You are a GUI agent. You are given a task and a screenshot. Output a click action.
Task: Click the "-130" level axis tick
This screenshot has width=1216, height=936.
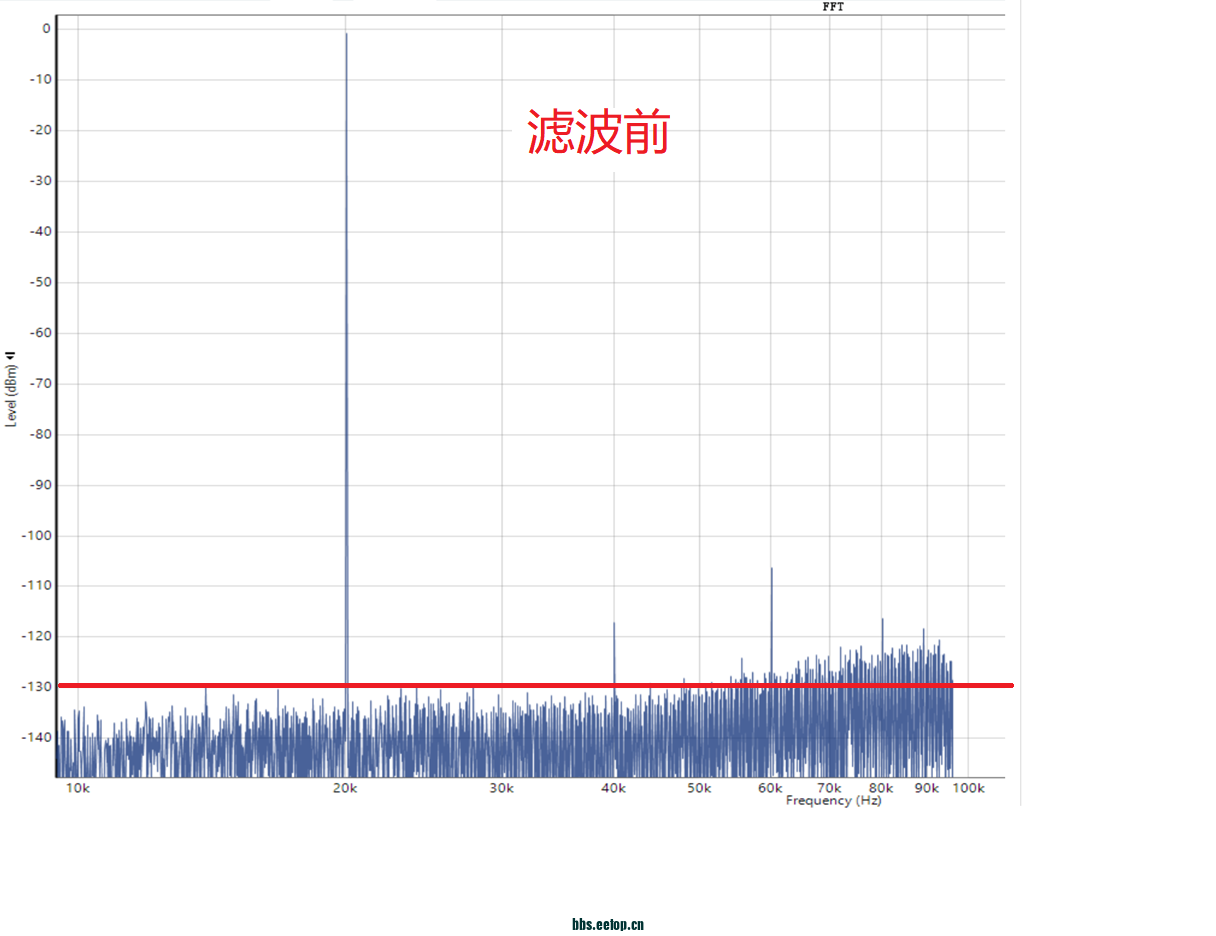(x=37, y=687)
